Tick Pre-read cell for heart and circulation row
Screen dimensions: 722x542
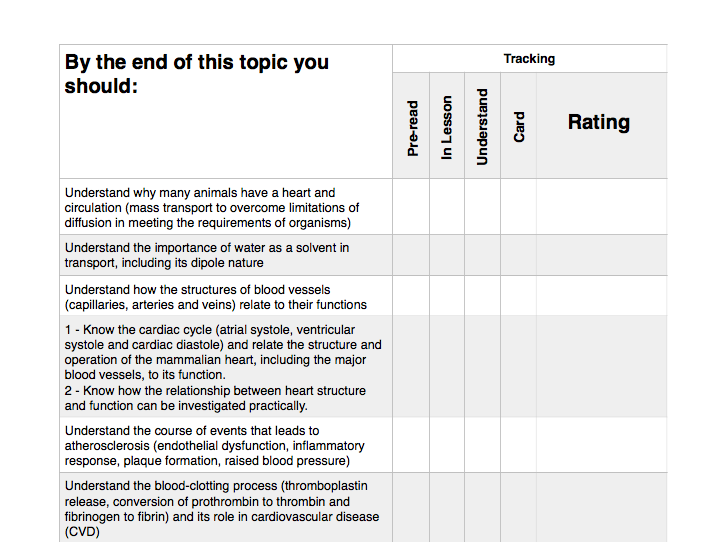tap(411, 207)
